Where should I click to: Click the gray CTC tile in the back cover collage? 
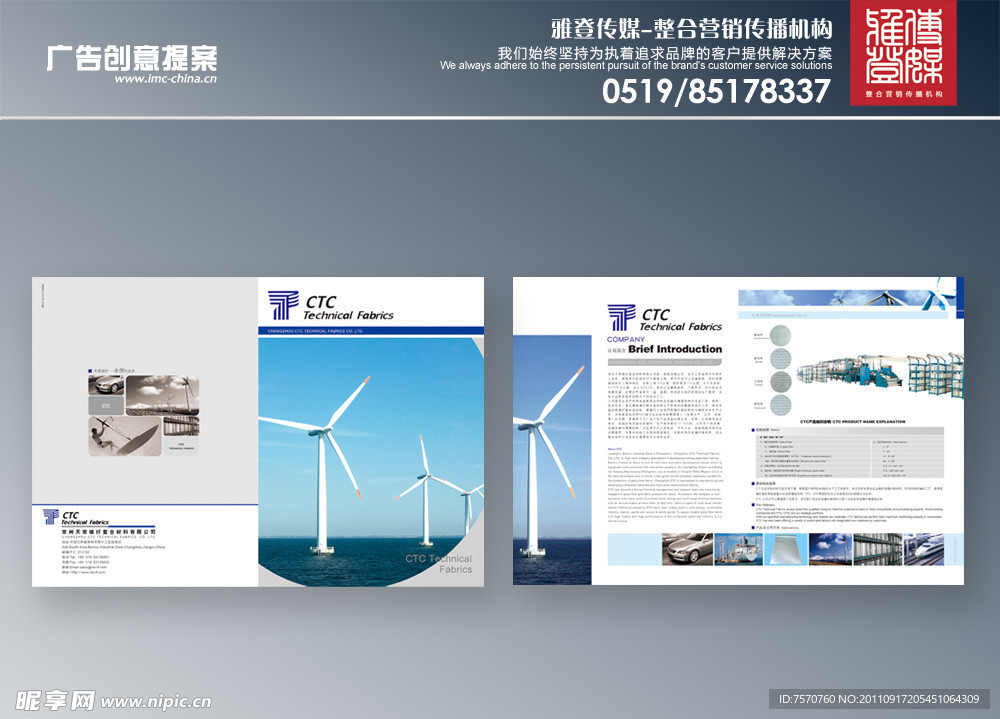point(107,406)
